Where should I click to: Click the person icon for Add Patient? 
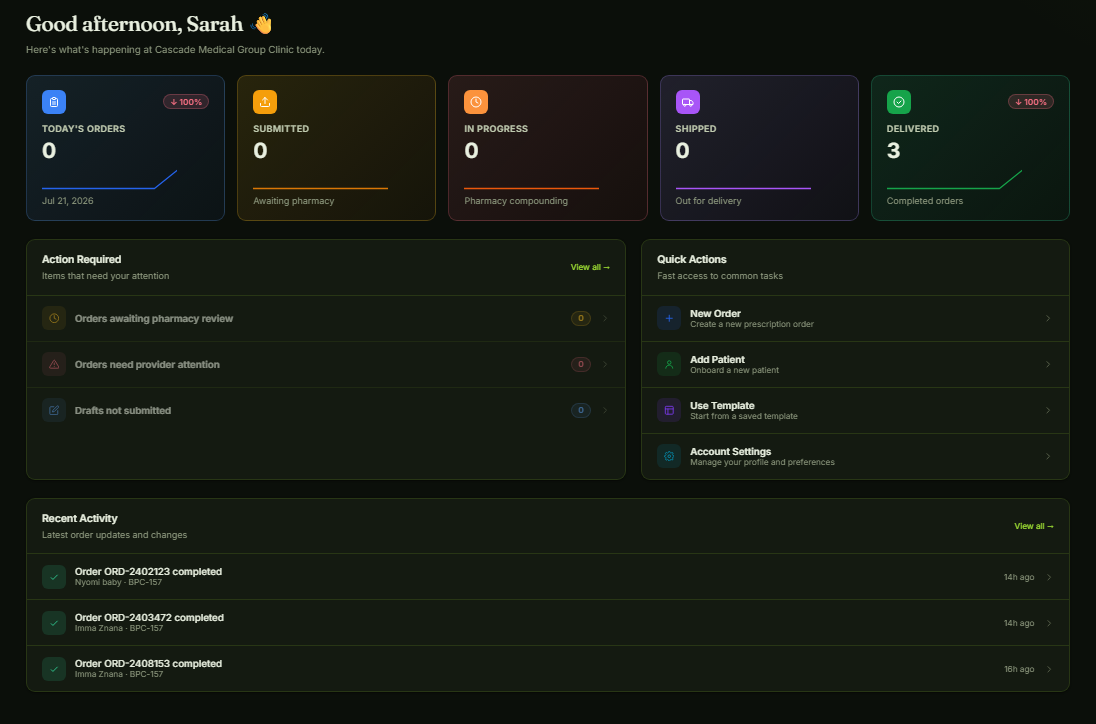[x=669, y=364]
